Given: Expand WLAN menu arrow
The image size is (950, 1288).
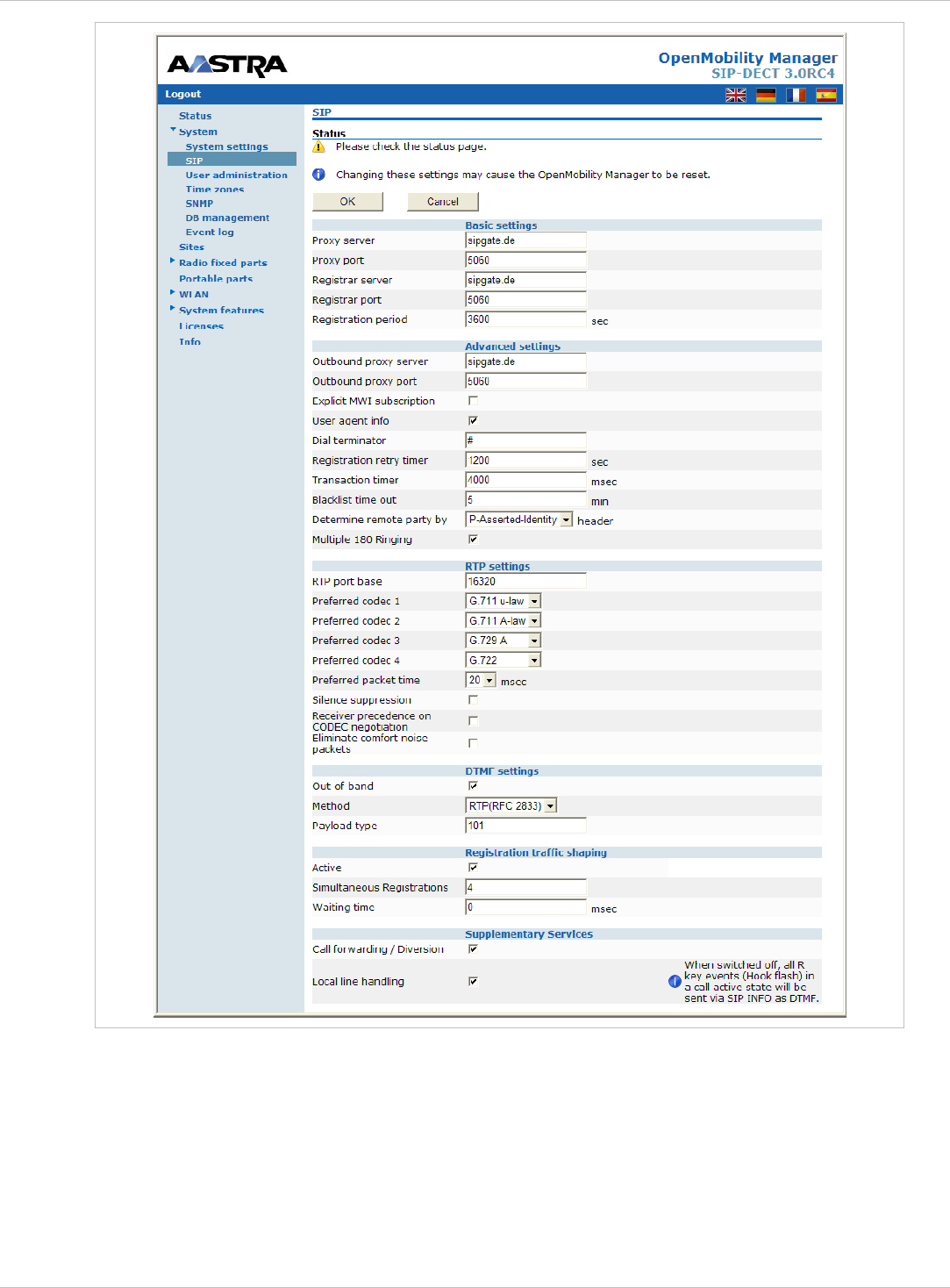Looking at the screenshot, I should click(x=172, y=292).
